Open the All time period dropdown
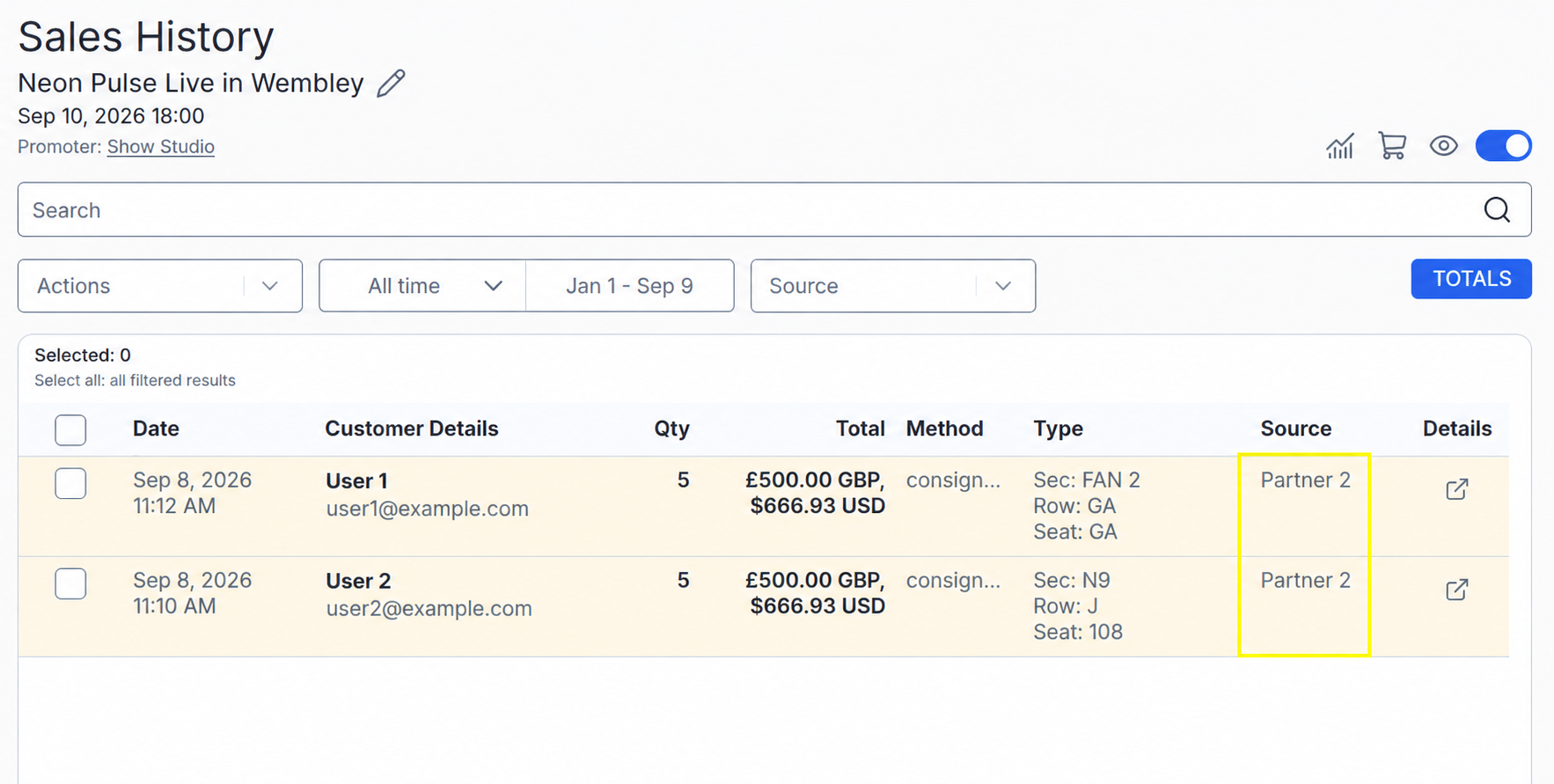The height and width of the screenshot is (784, 1554). 422,286
